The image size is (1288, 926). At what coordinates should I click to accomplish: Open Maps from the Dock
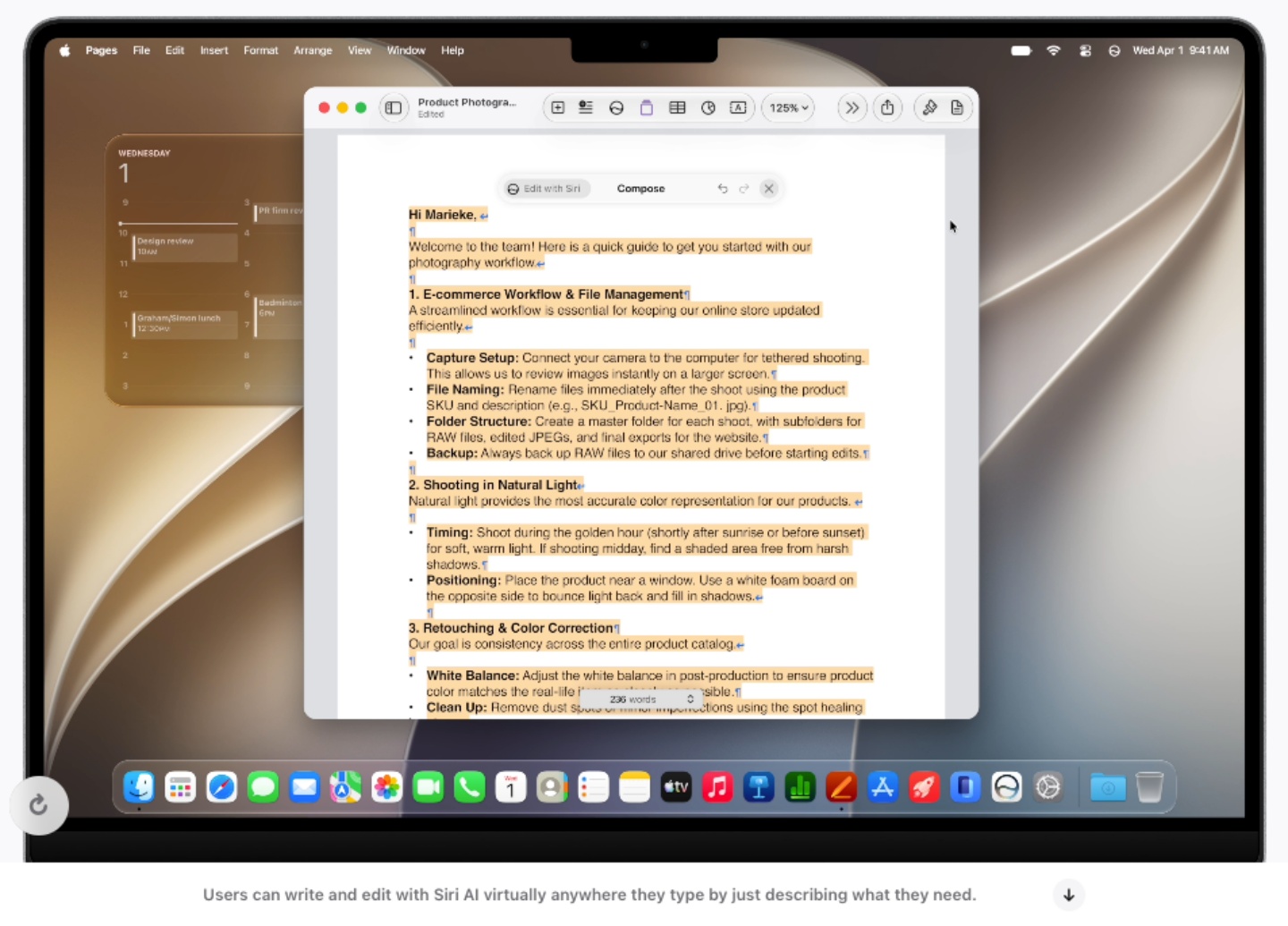[x=345, y=787]
